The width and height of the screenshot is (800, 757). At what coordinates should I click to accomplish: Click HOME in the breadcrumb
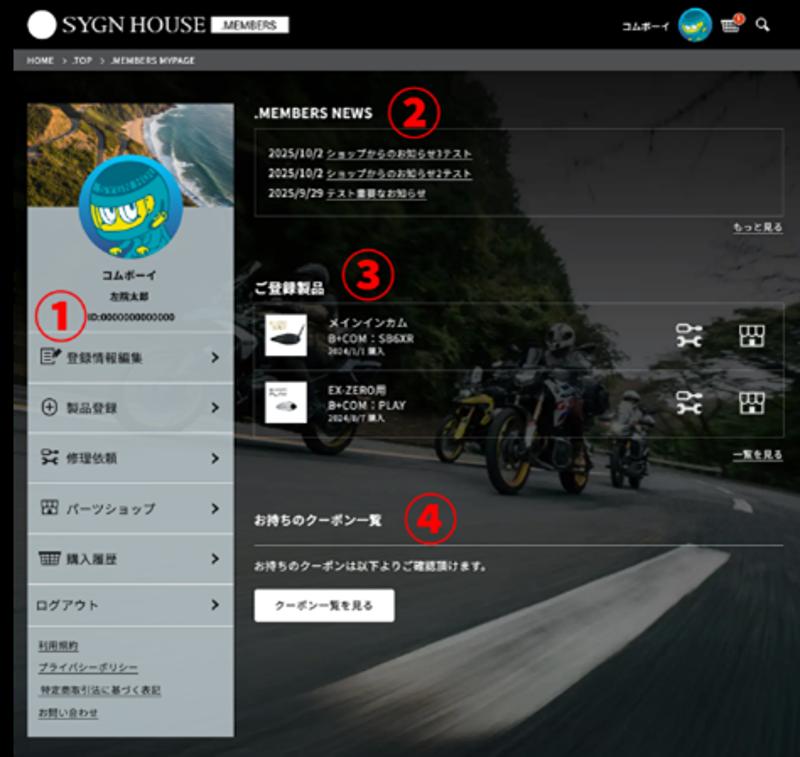(x=40, y=61)
